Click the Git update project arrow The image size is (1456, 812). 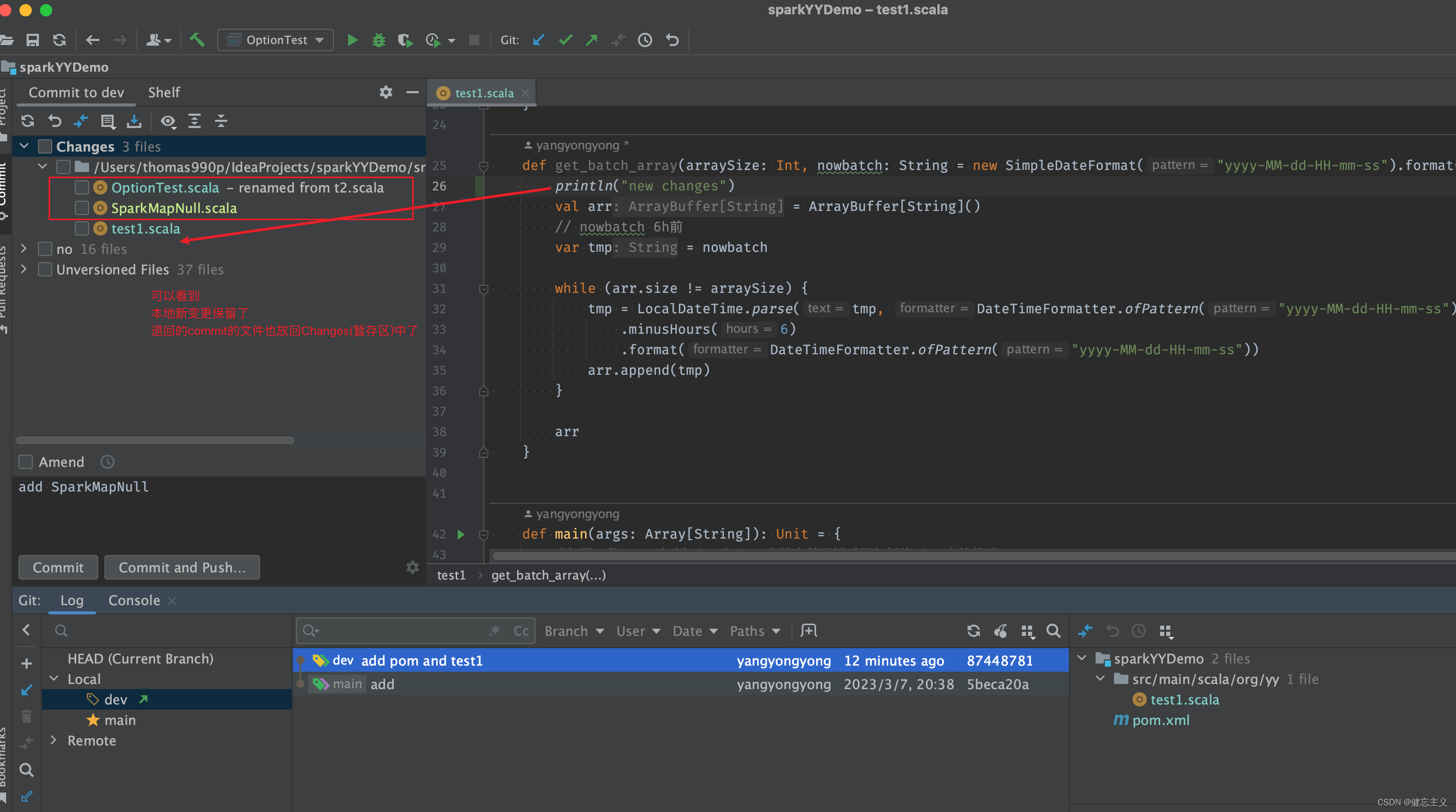pos(539,40)
